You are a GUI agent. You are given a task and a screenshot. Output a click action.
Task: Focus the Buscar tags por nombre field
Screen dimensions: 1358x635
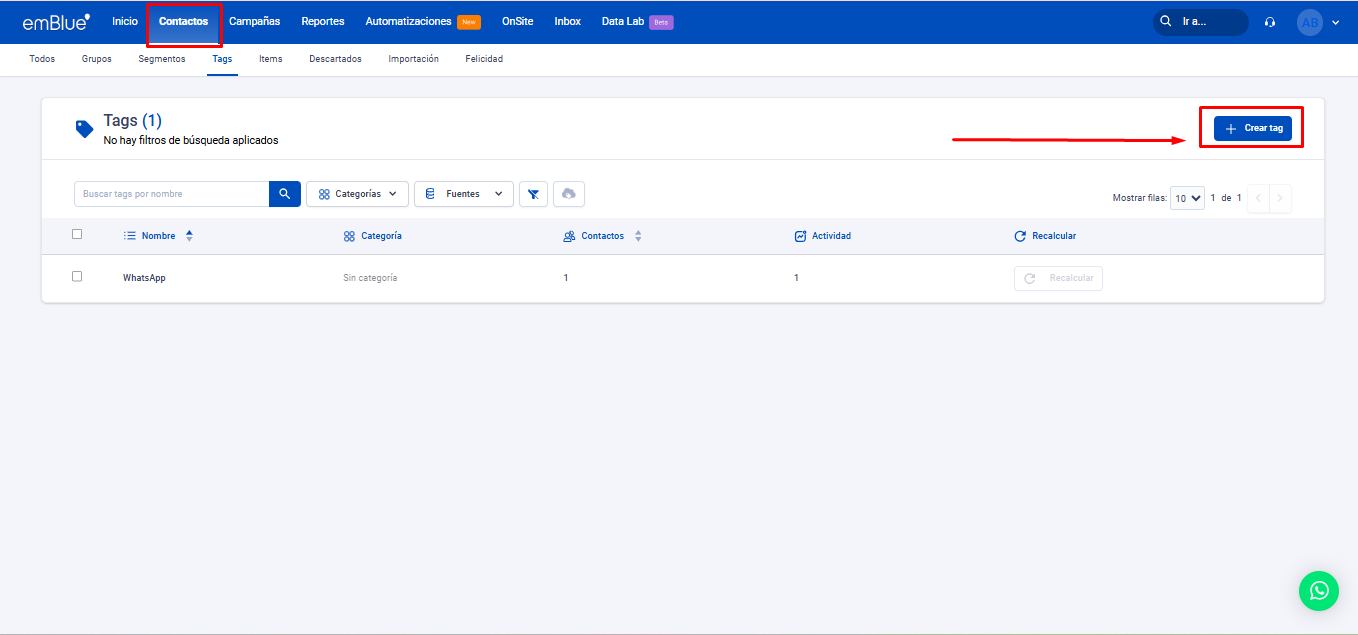pyautogui.click(x=171, y=194)
